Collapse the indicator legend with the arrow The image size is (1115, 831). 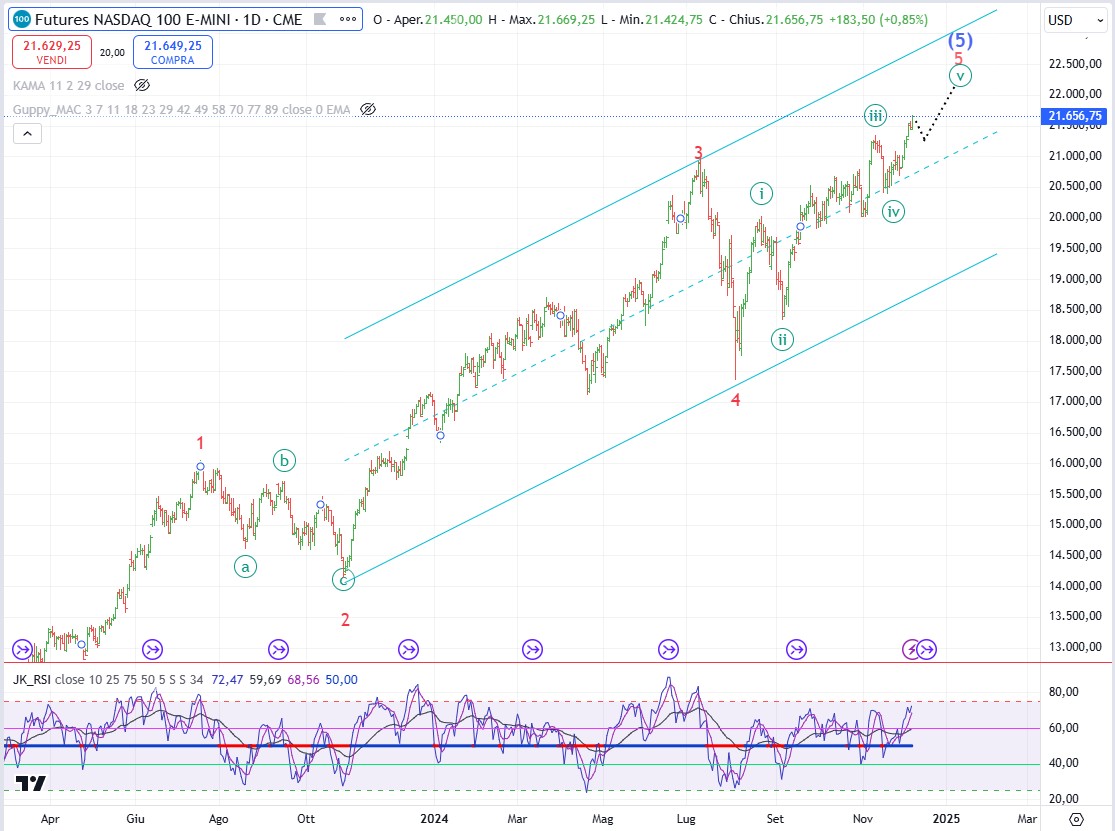click(27, 133)
